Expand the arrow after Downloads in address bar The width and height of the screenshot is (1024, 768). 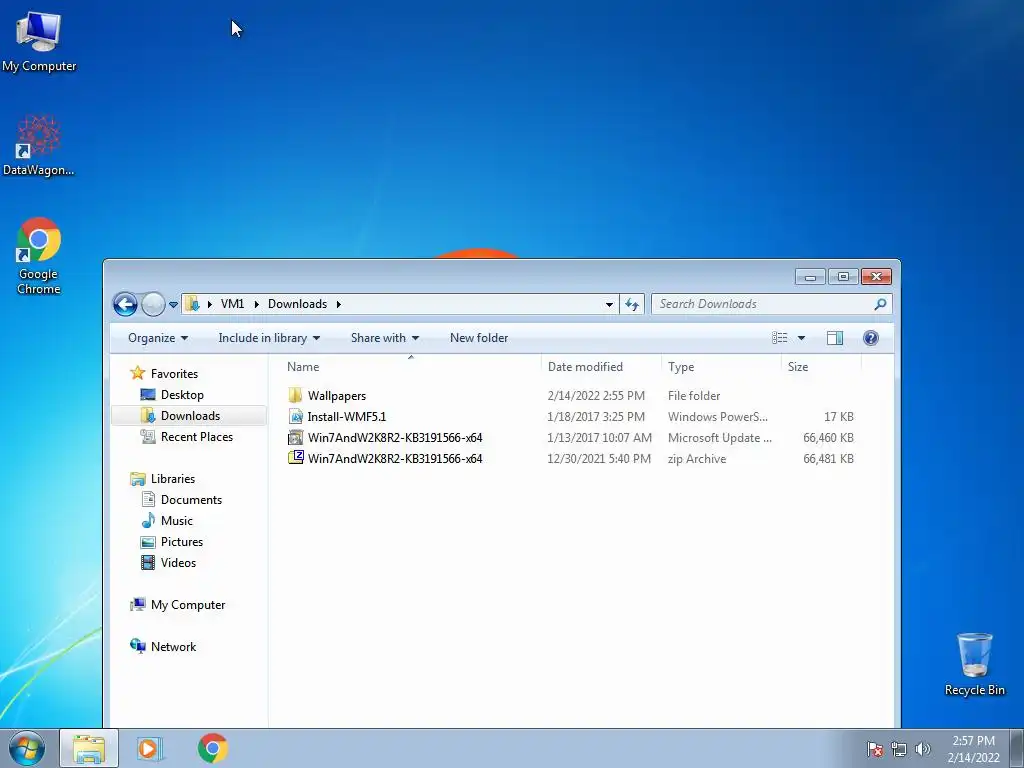pos(338,304)
